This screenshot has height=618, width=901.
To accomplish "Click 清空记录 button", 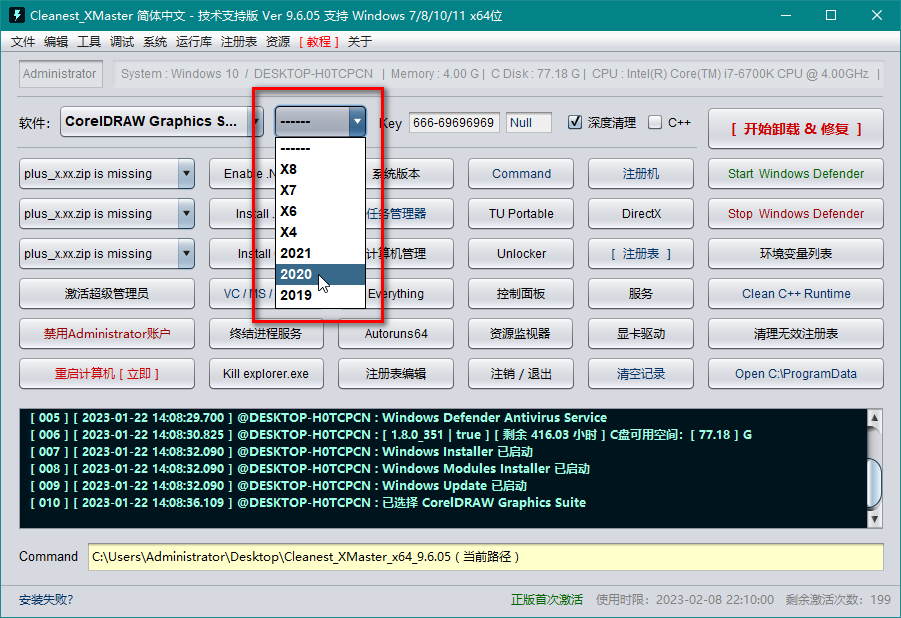I will (641, 374).
